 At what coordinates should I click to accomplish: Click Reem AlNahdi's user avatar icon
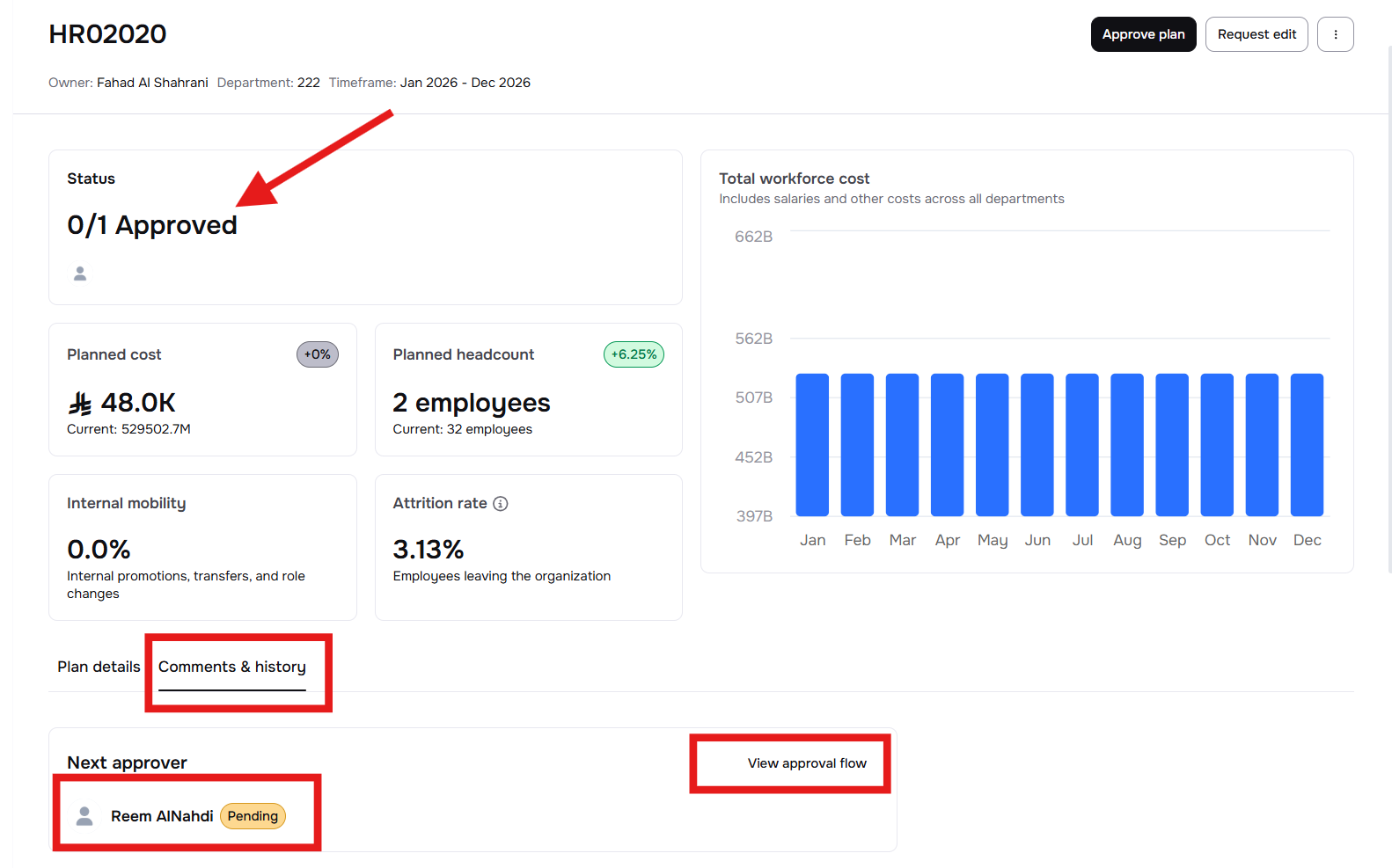click(x=84, y=816)
